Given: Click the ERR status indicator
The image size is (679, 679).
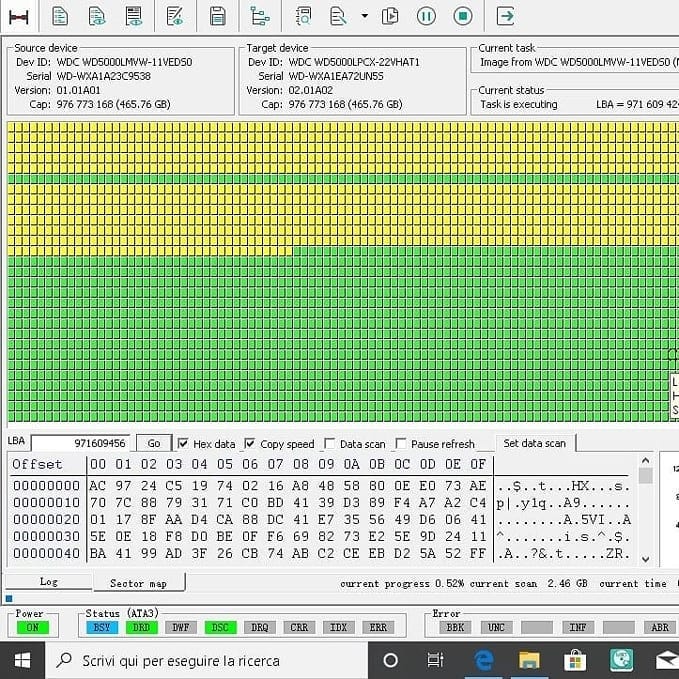Looking at the screenshot, I should [x=378, y=627].
